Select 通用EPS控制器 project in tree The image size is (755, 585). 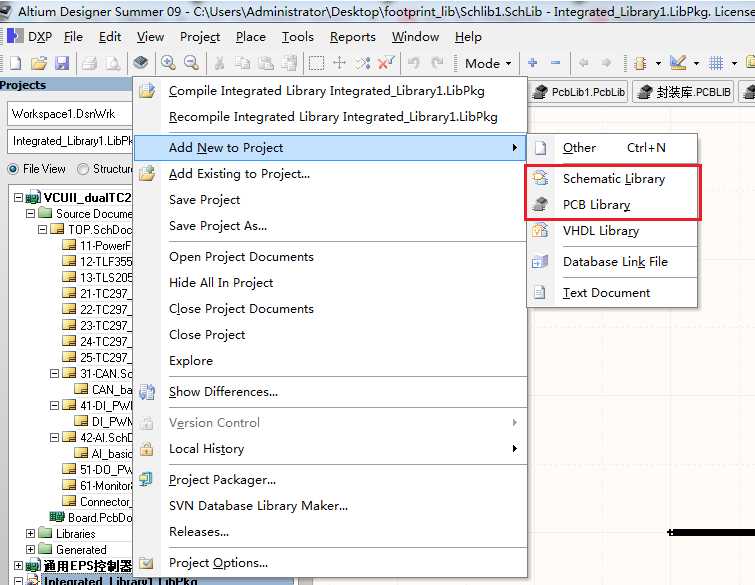coord(79,566)
